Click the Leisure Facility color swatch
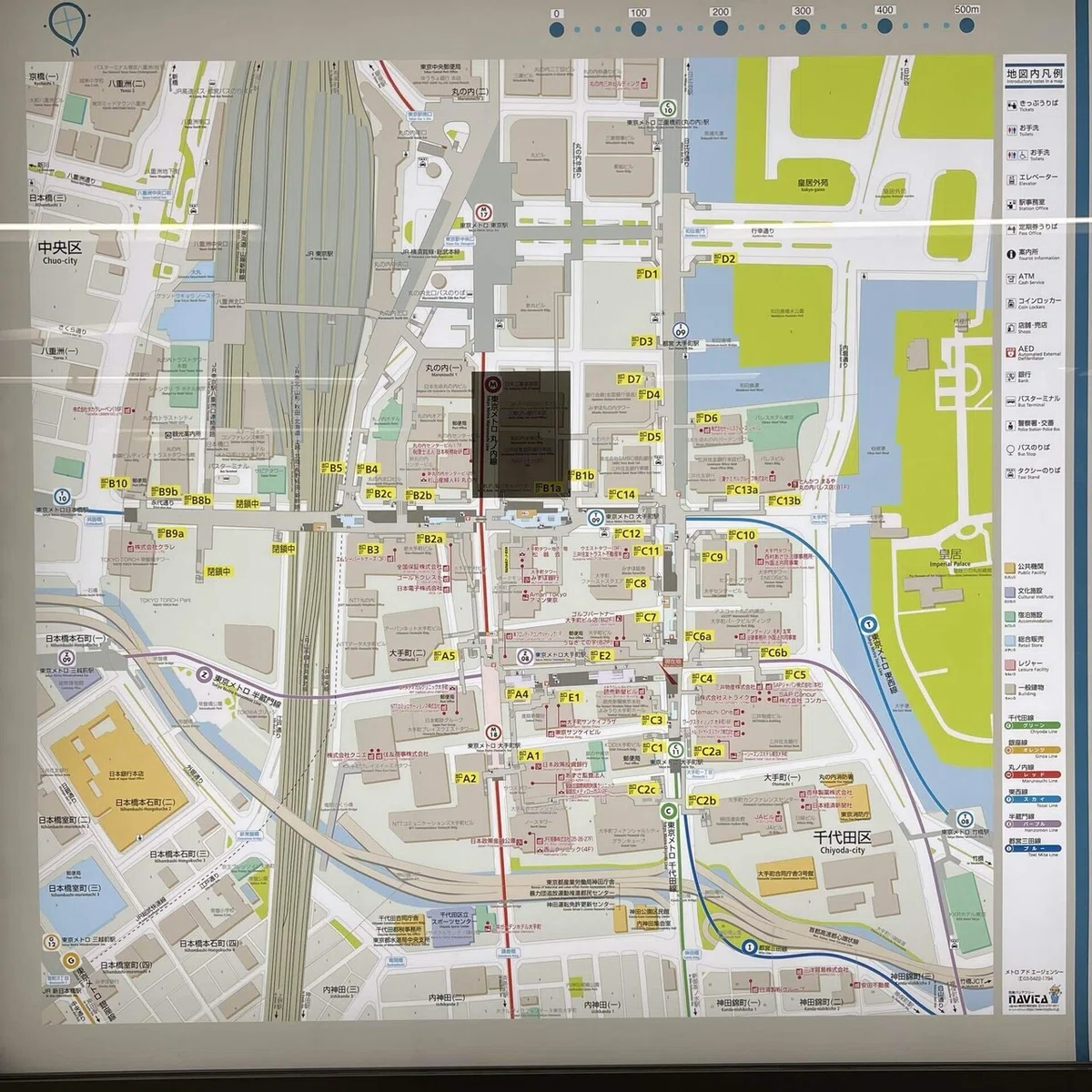Viewport: 1092px width, 1092px height. pos(1012,667)
